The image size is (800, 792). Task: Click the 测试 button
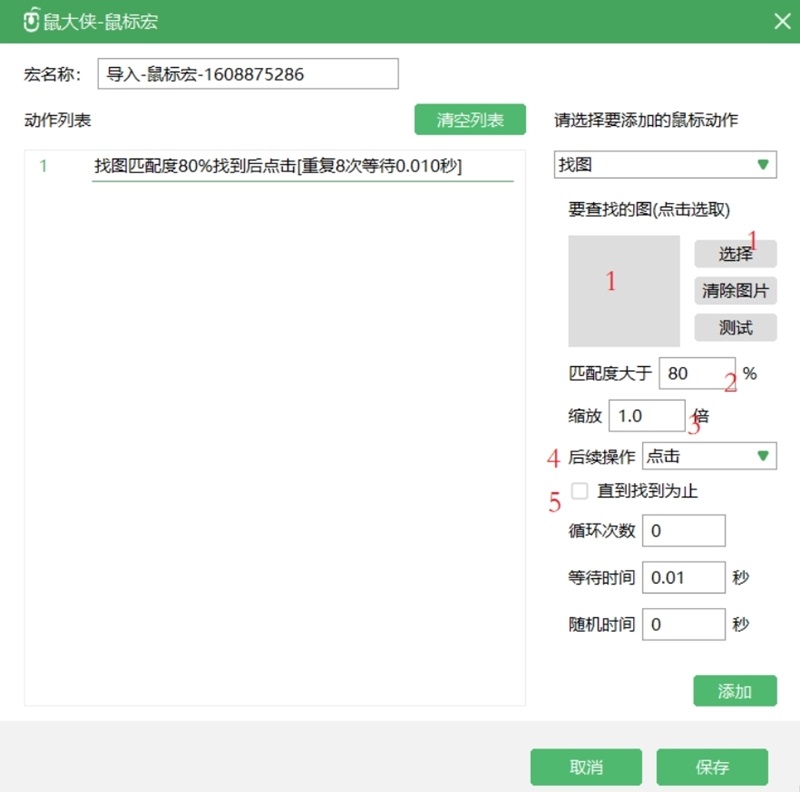point(735,327)
